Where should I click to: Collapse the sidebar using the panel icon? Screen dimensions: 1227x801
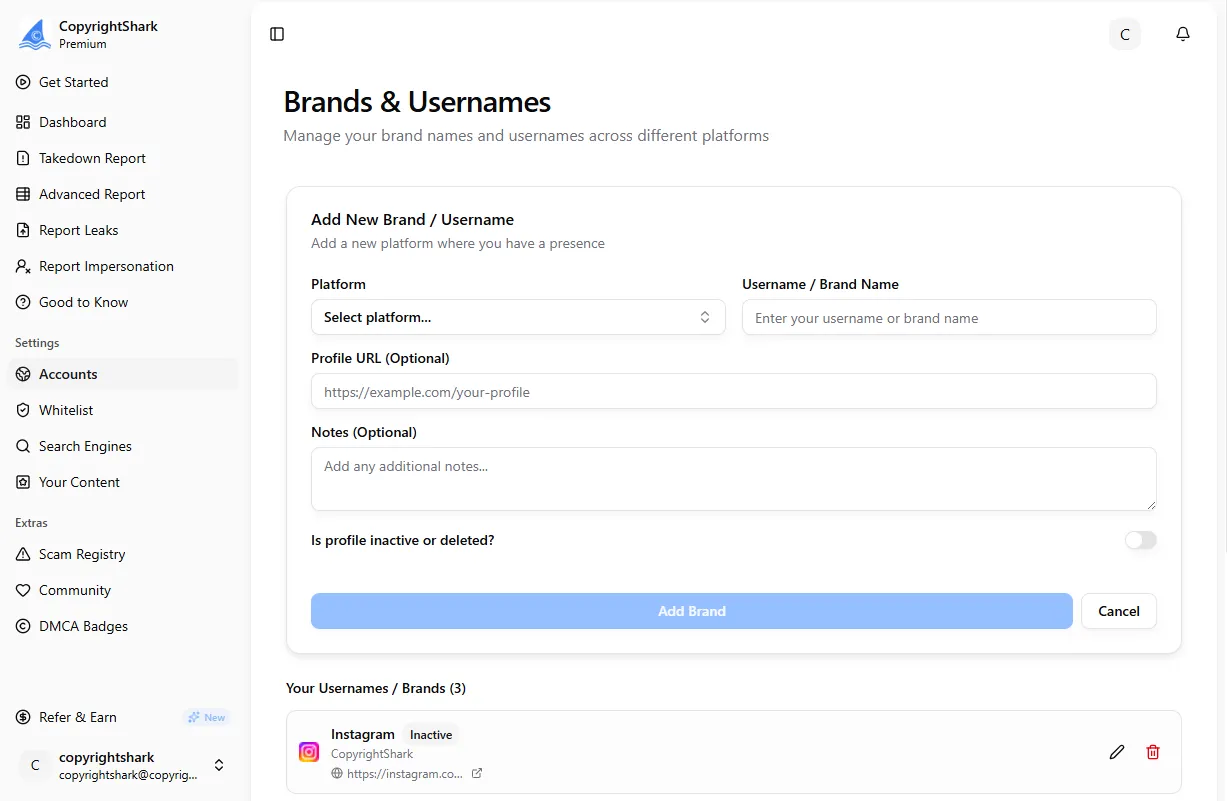coord(276,33)
